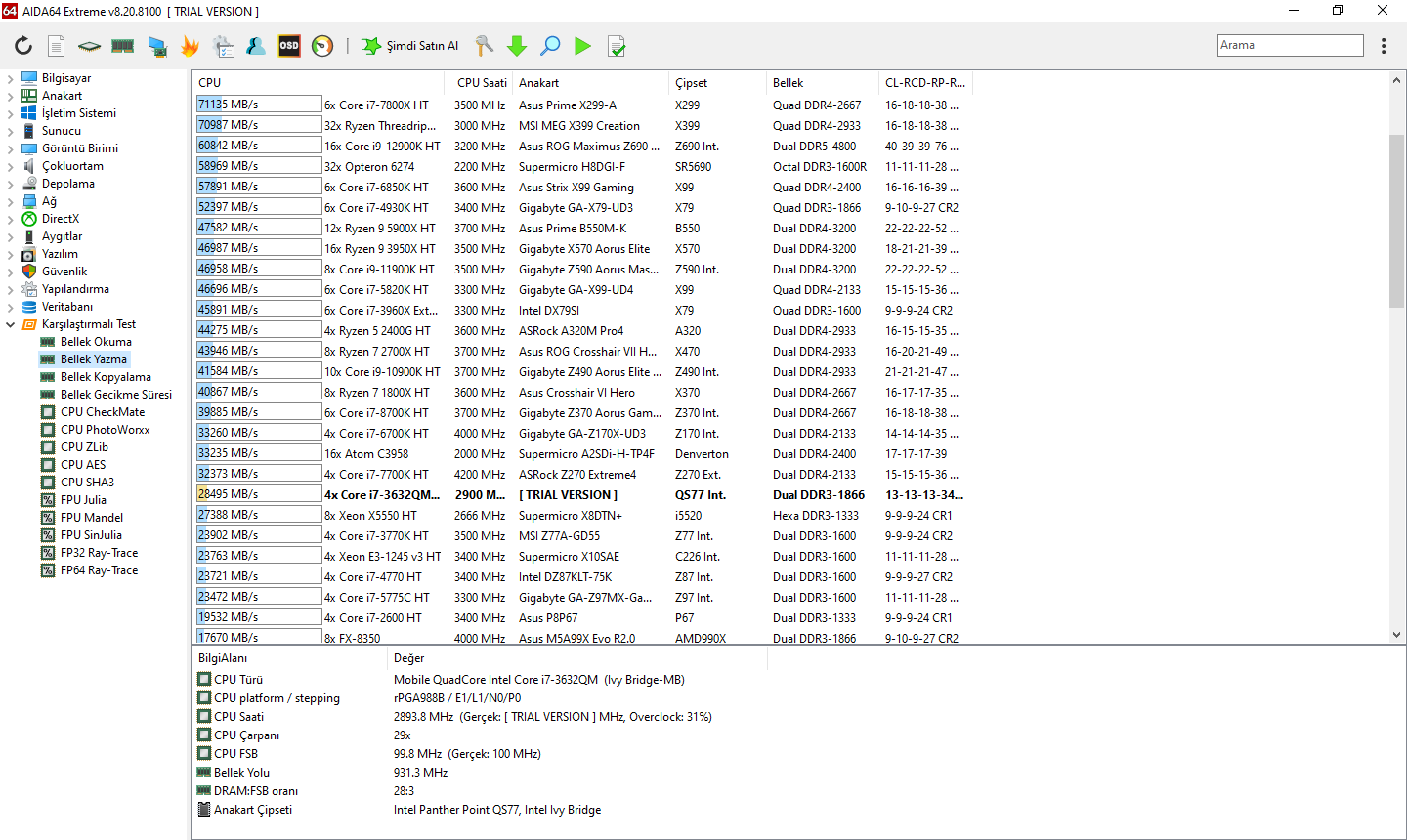Start the flame stability test icon
The height and width of the screenshot is (840, 1407).
click(x=190, y=46)
